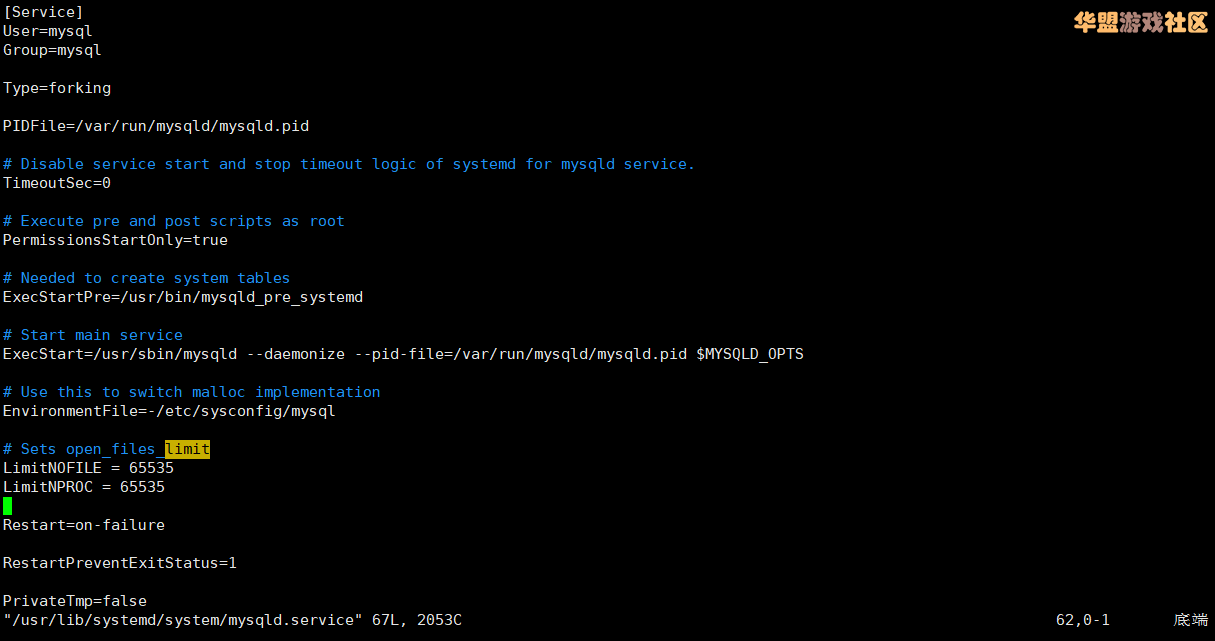Click the highlighted word limit

click(188, 449)
